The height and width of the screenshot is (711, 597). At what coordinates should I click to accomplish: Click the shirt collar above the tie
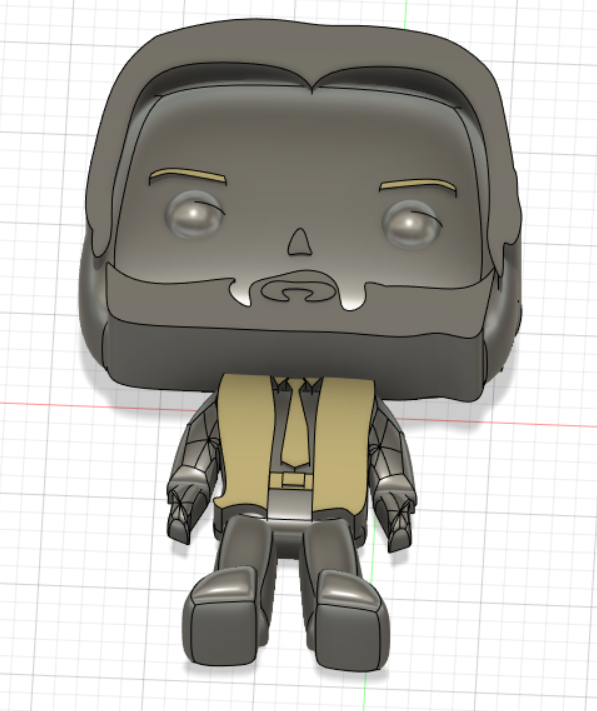coord(297,385)
